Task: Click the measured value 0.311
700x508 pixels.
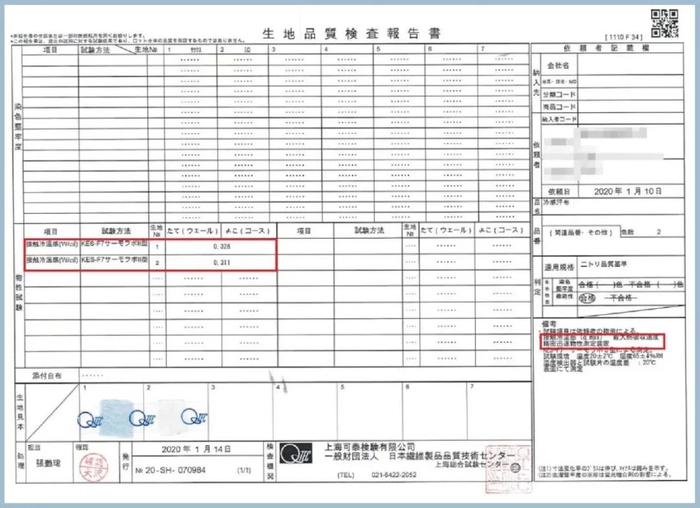Action: coord(221,262)
